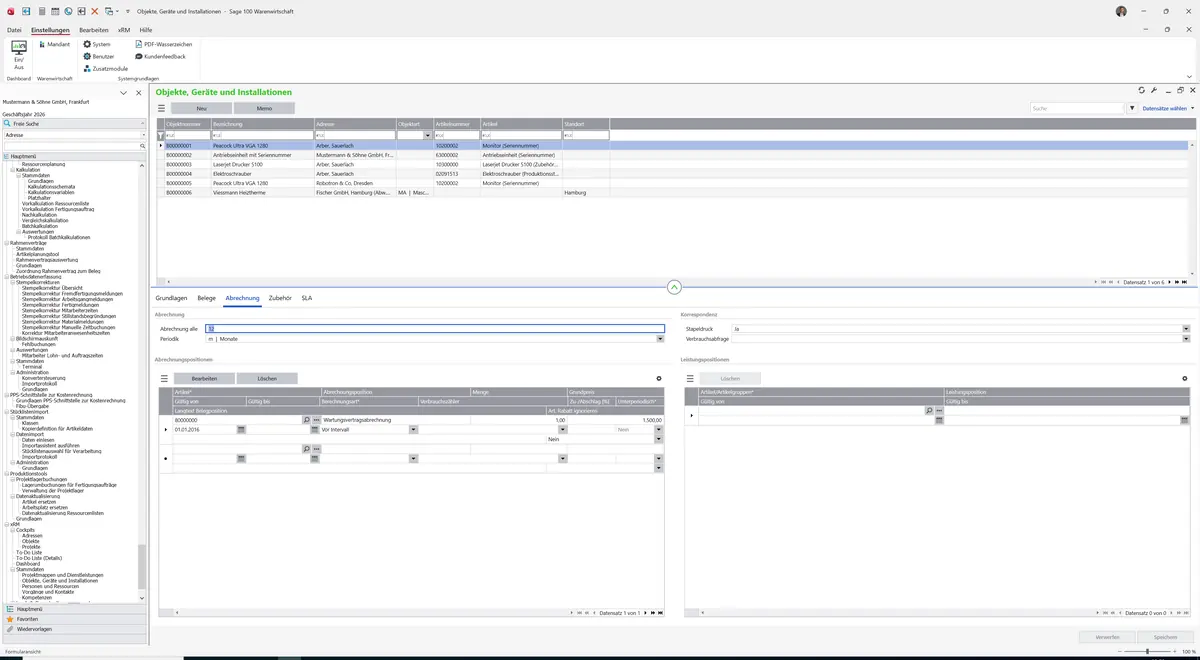Click the wrench tools icon in header
1200x660 pixels.
[1154, 91]
